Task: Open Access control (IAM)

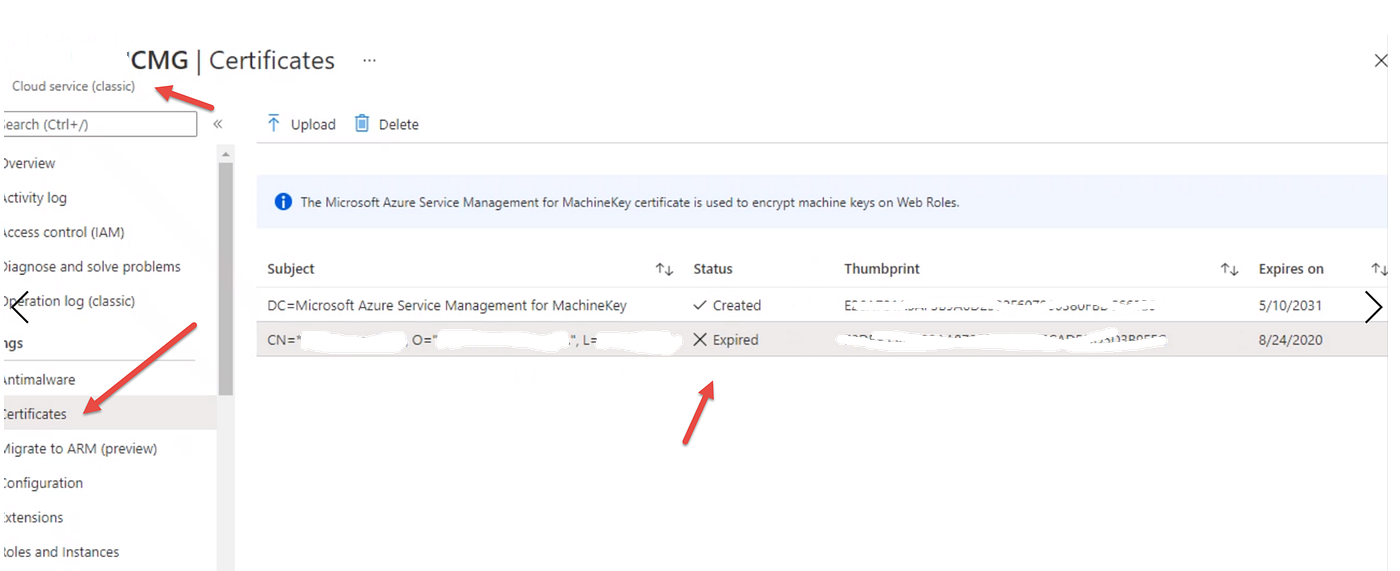Action: (63, 232)
